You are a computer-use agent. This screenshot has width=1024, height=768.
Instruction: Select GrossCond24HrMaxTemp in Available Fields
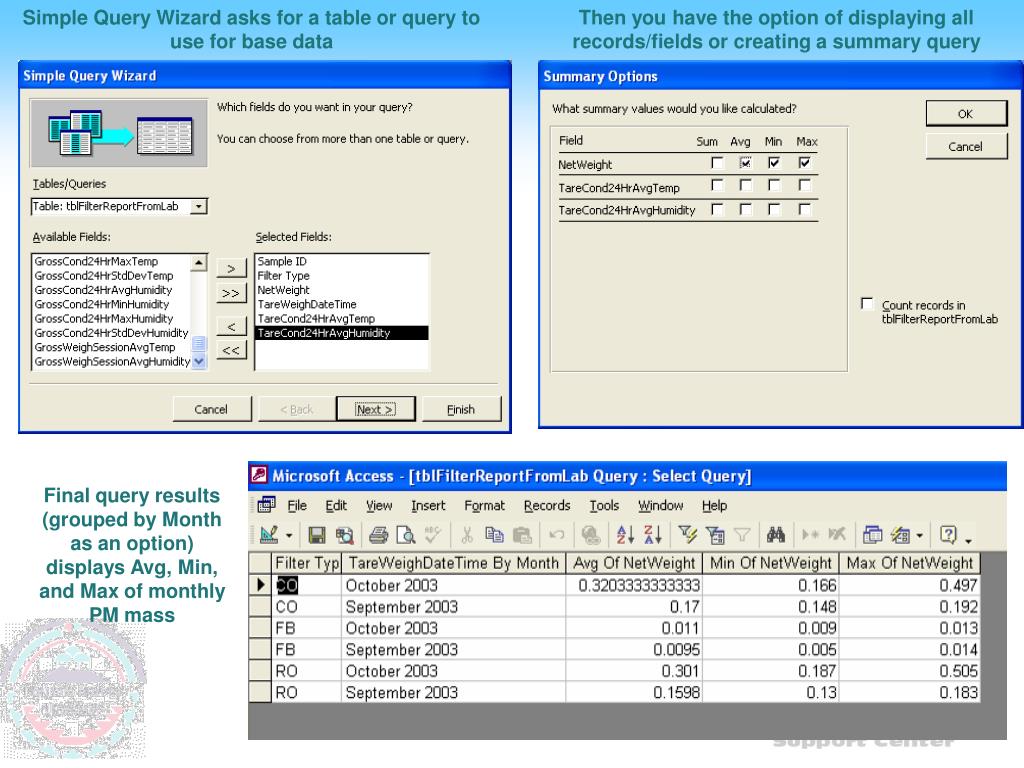112,261
